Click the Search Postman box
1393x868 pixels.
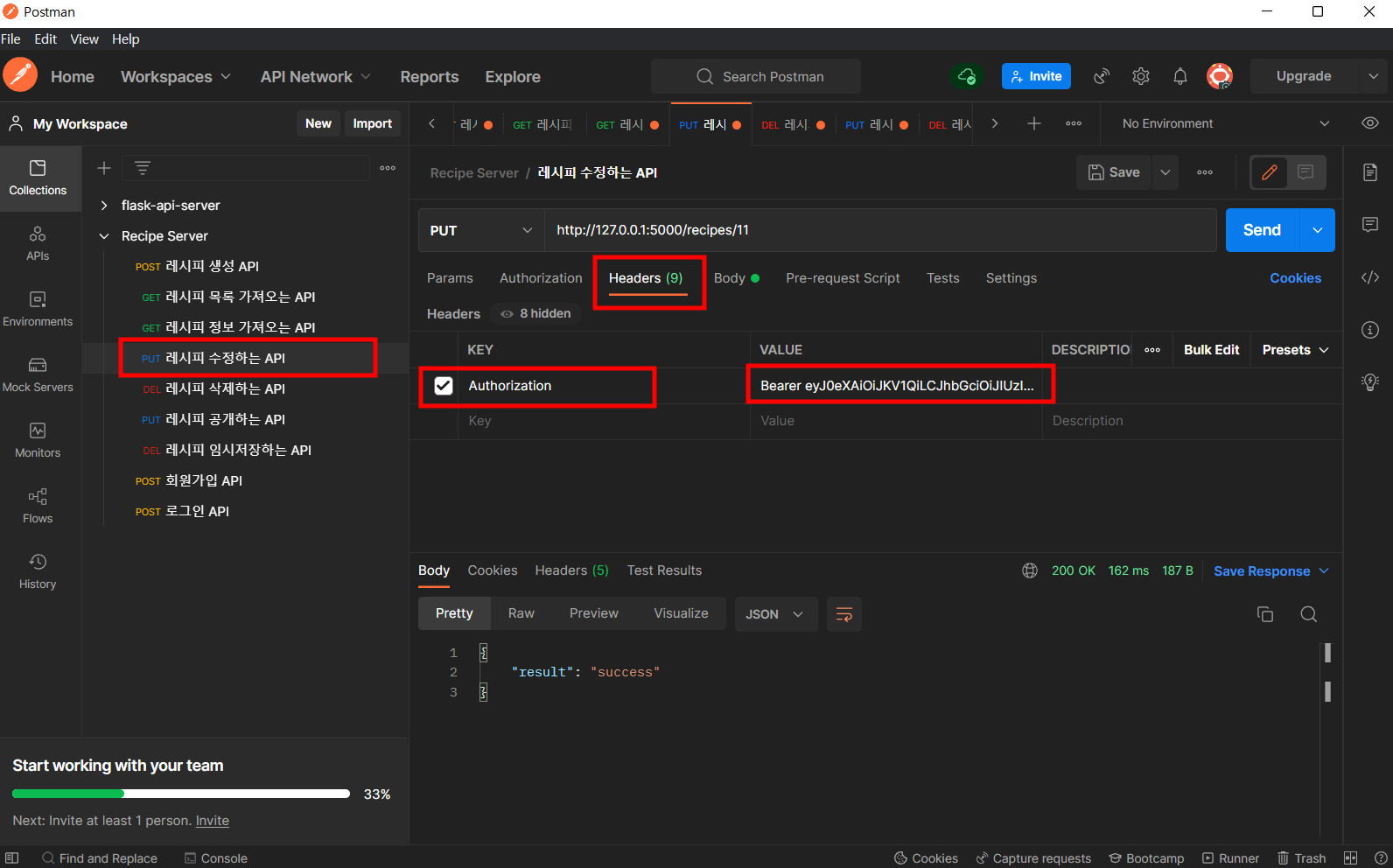pyautogui.click(x=756, y=76)
